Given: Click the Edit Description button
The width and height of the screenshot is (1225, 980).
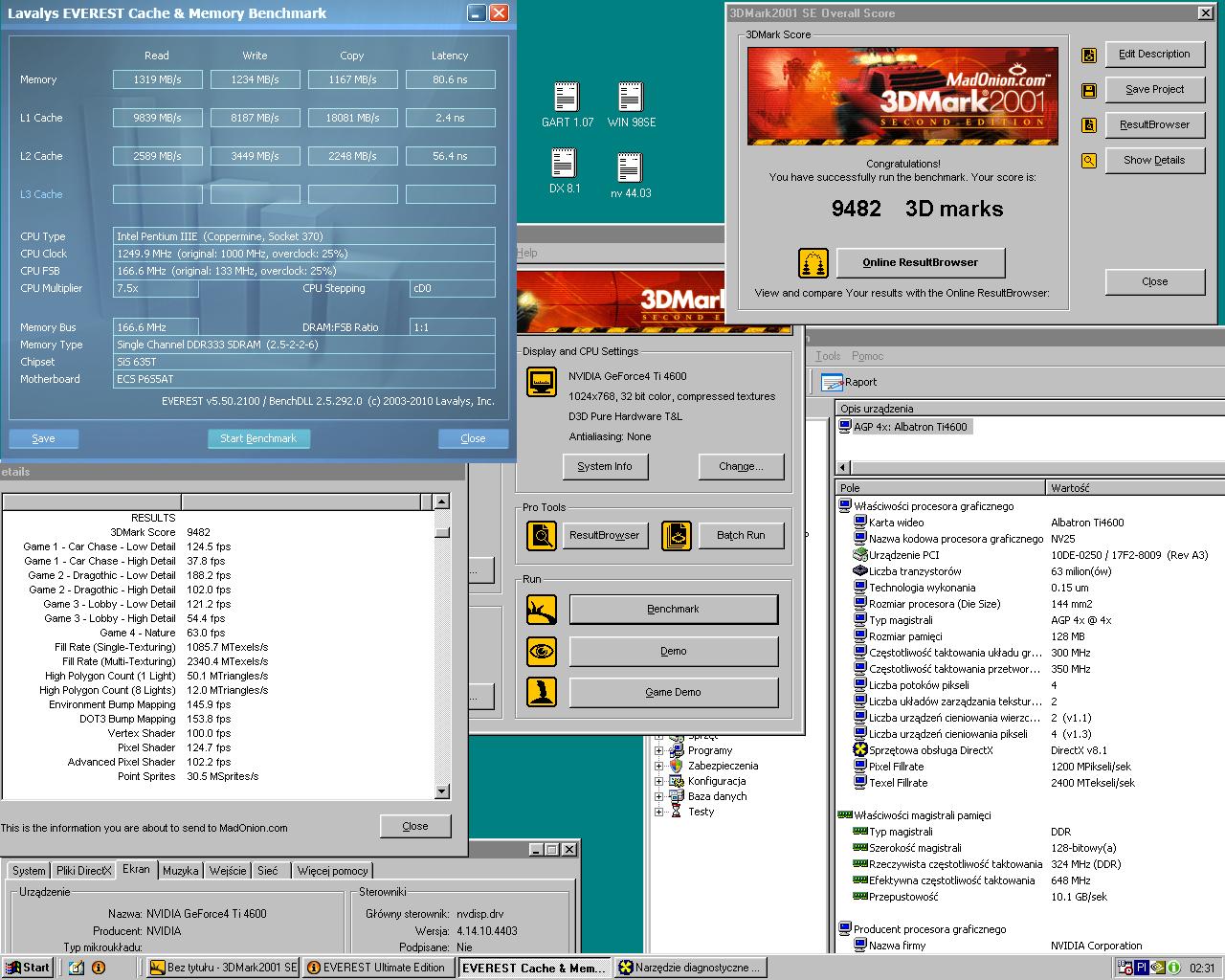Looking at the screenshot, I should click(x=1154, y=54).
